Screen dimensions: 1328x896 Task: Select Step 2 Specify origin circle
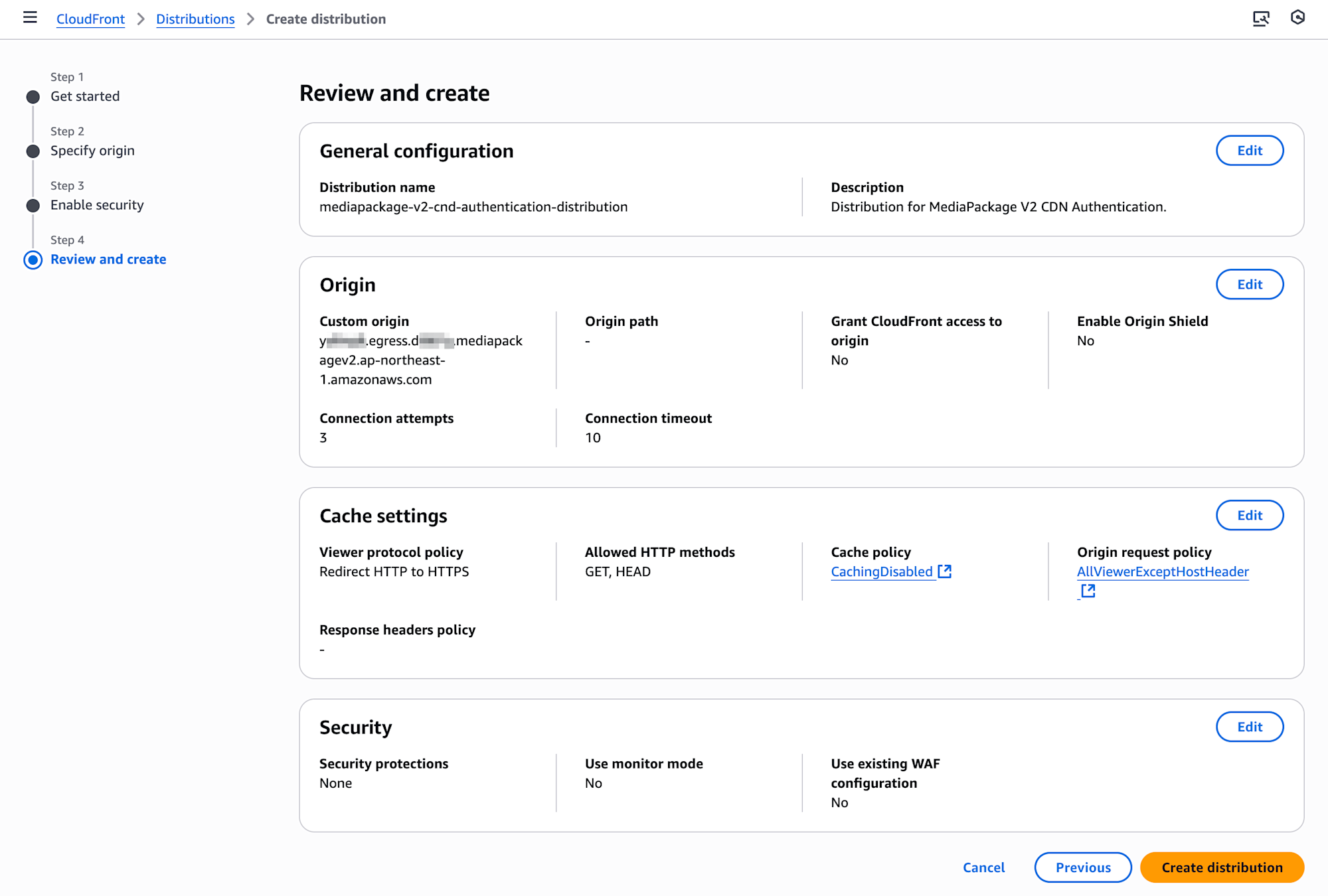pyautogui.click(x=33, y=151)
